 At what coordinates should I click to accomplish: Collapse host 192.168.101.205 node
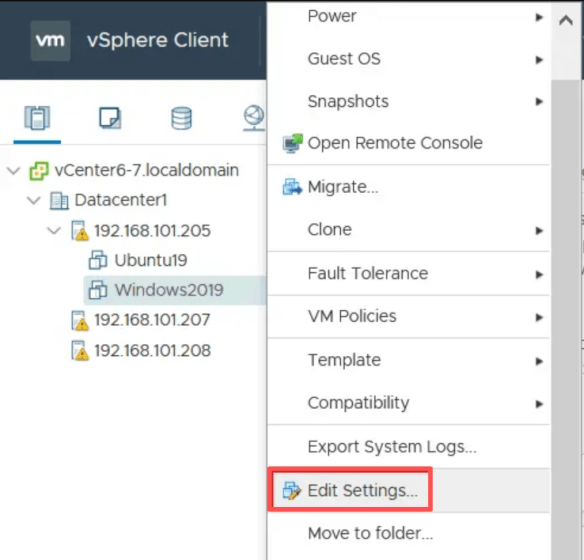54,230
